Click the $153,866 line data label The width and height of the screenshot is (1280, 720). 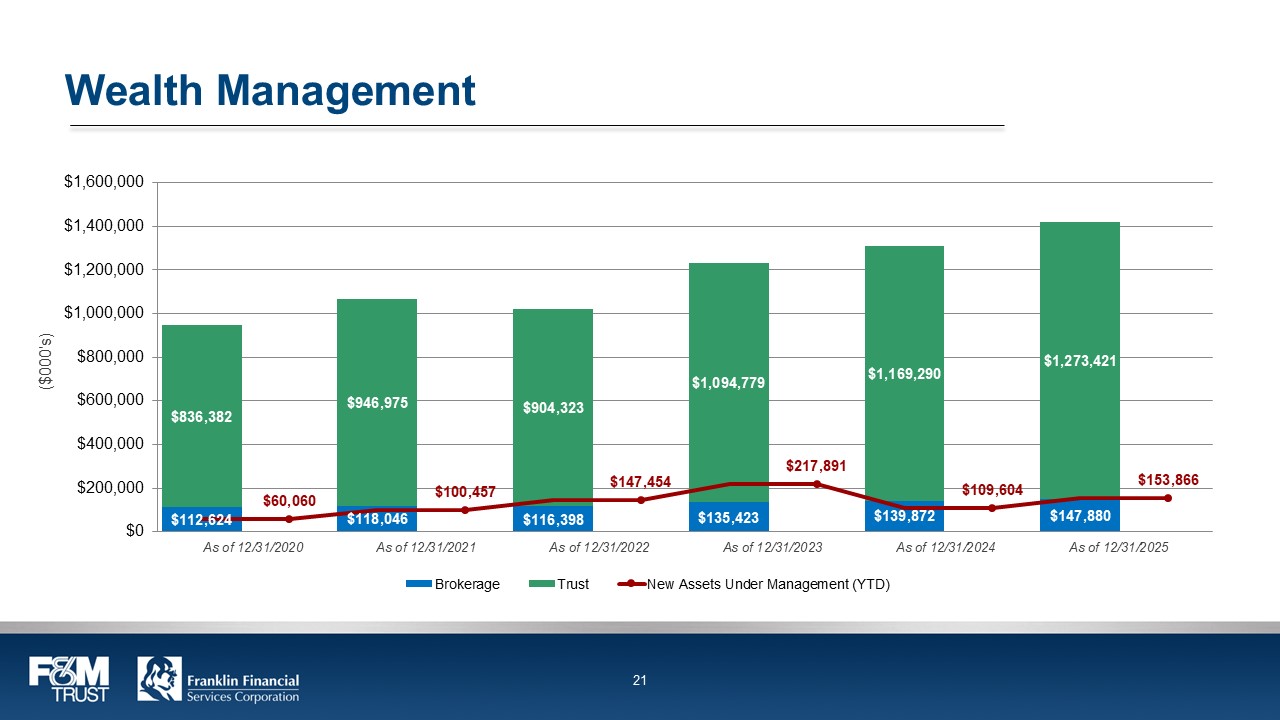point(1168,480)
